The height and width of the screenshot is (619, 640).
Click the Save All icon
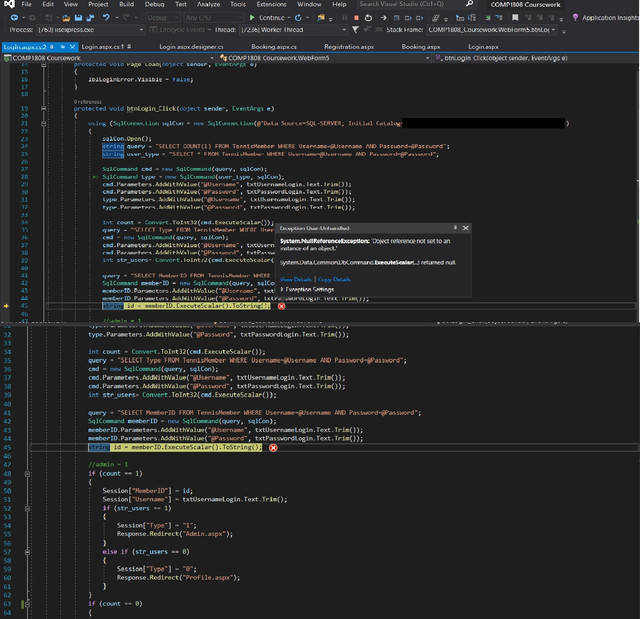pyautogui.click(x=90, y=18)
